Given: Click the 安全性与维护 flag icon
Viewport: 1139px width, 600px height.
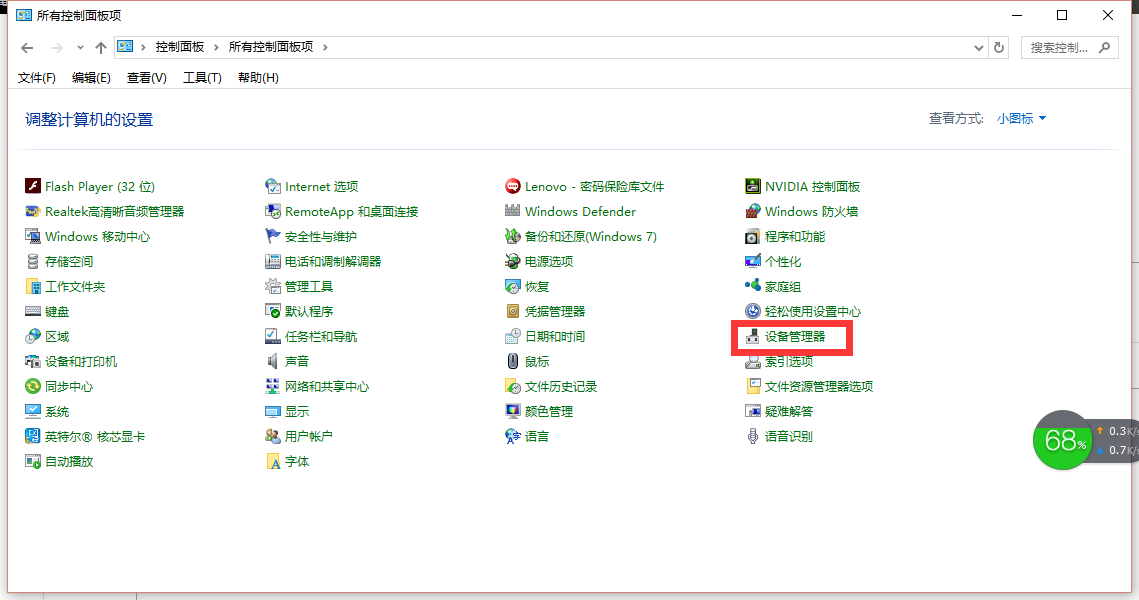Looking at the screenshot, I should click(272, 236).
